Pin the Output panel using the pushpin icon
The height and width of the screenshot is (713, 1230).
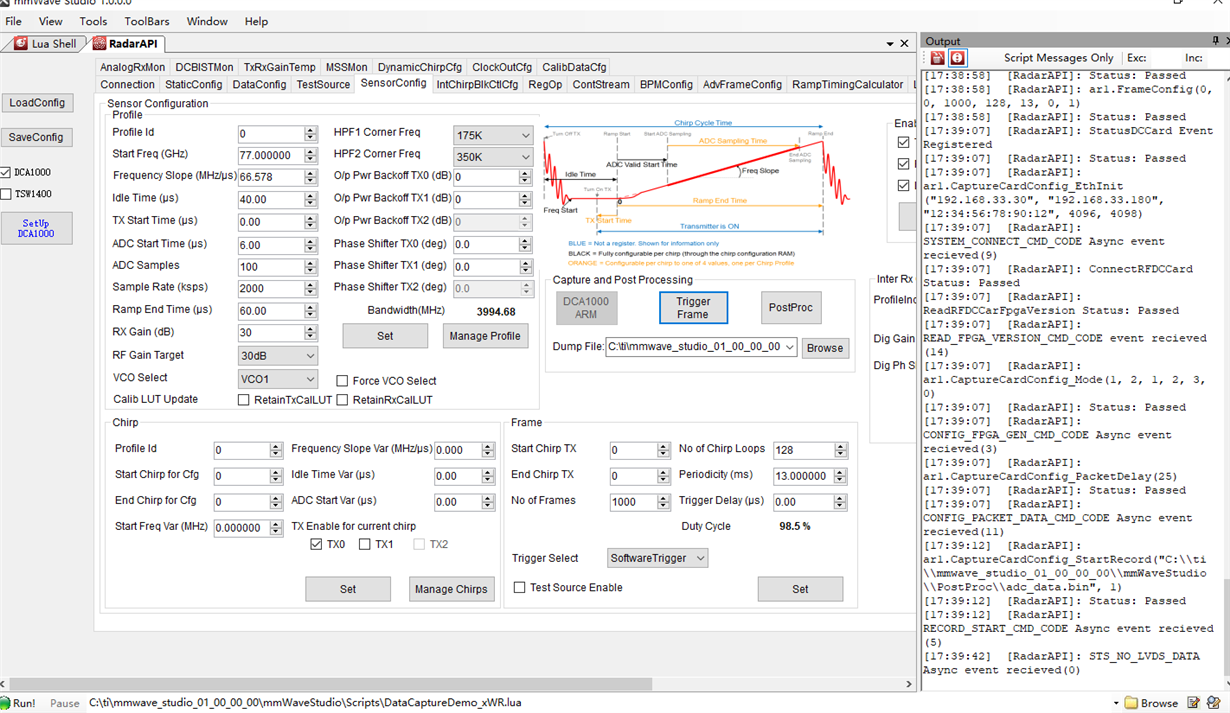pyautogui.click(x=1217, y=41)
